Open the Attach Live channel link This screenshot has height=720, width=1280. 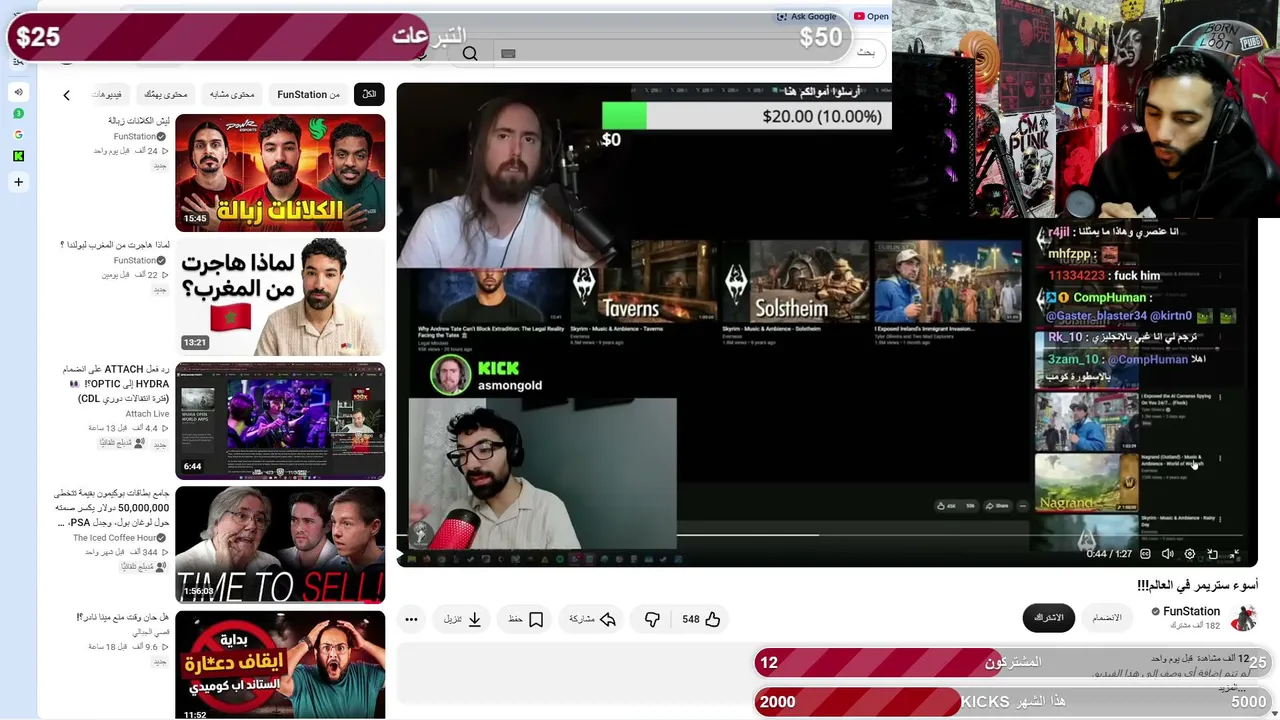148,414
